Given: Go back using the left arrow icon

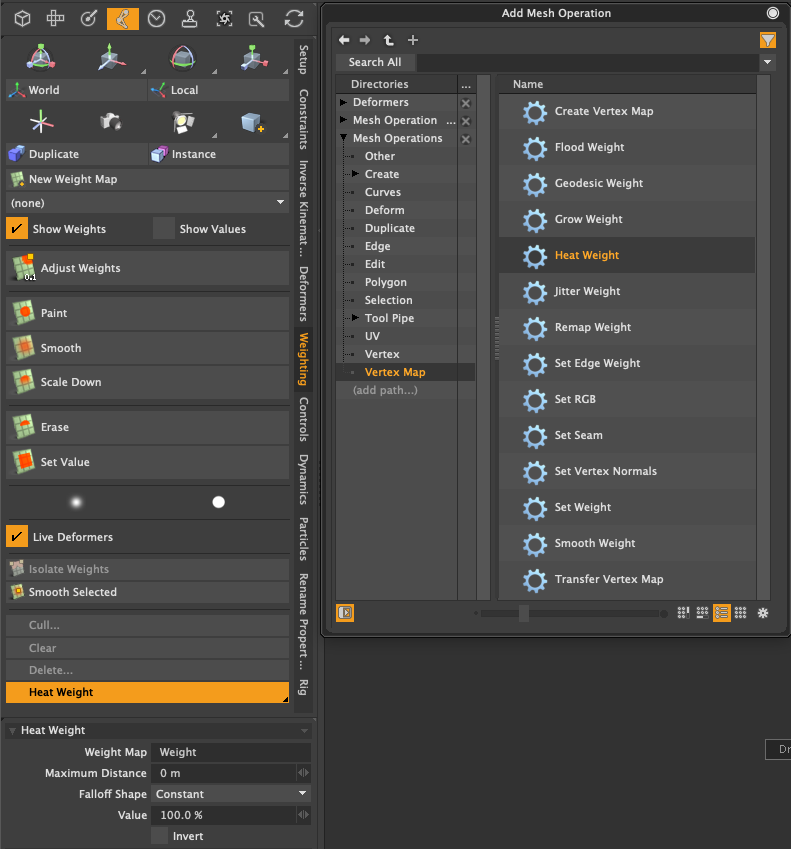Looking at the screenshot, I should [344, 40].
